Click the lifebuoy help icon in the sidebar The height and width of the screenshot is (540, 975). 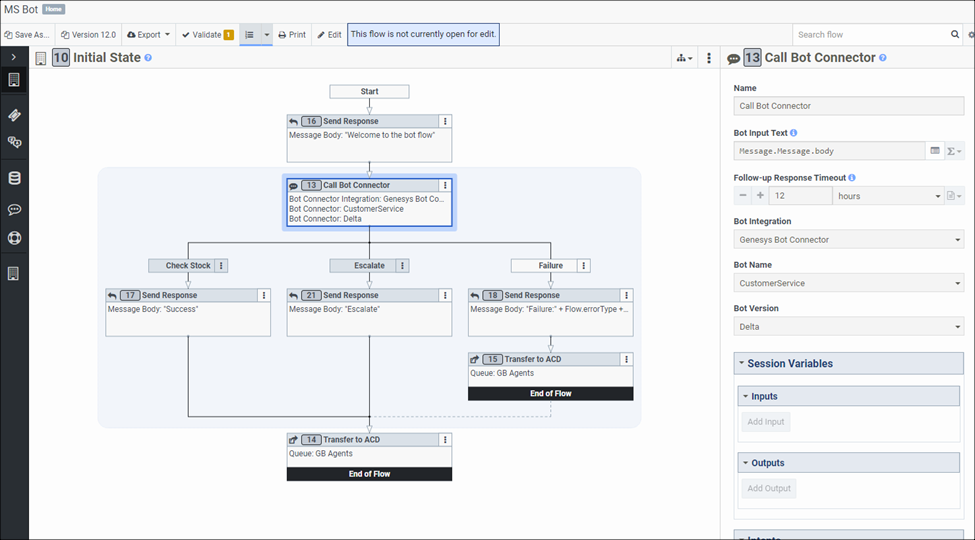coord(14,238)
